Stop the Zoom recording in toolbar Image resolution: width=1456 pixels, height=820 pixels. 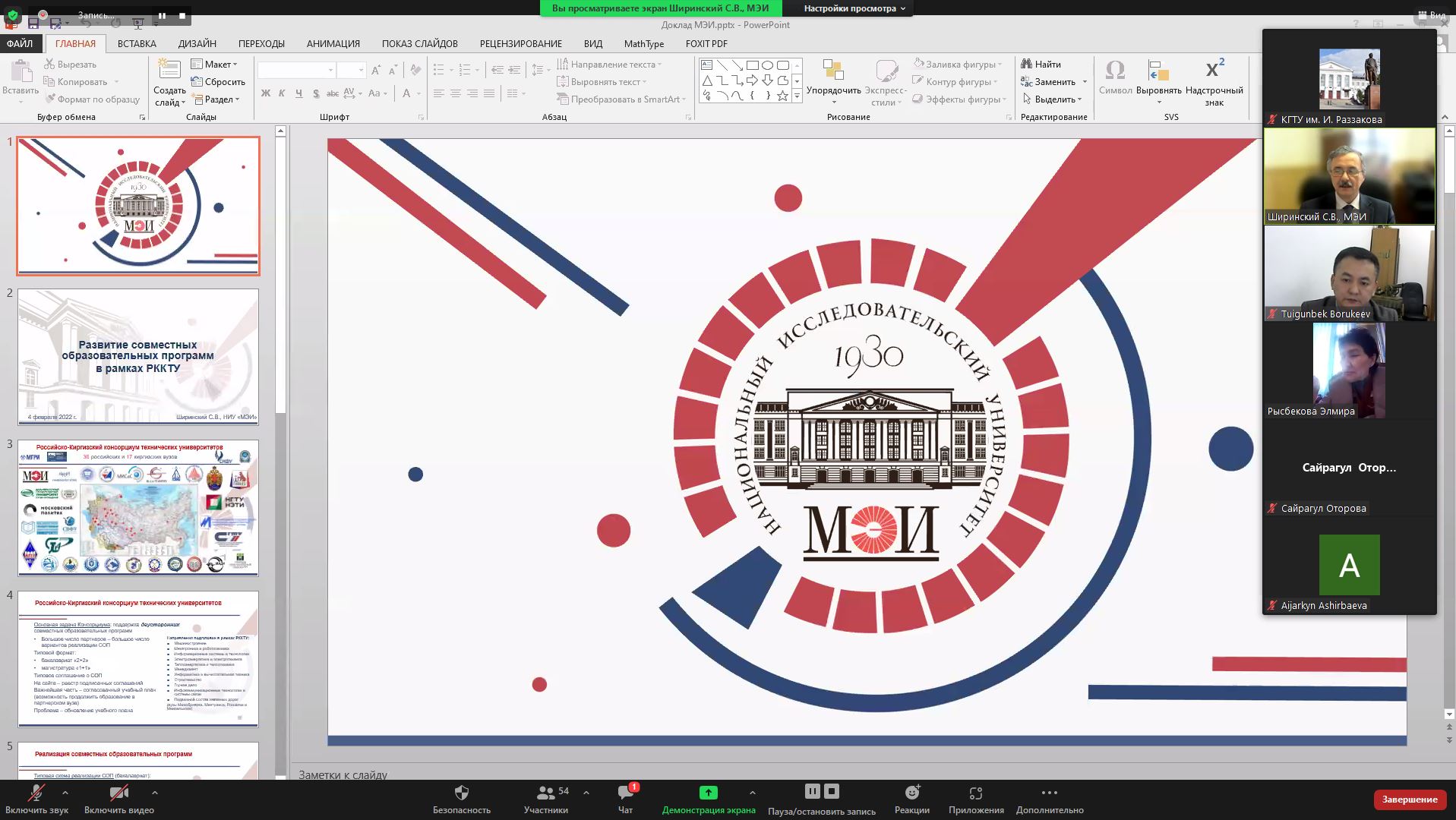coord(832,791)
